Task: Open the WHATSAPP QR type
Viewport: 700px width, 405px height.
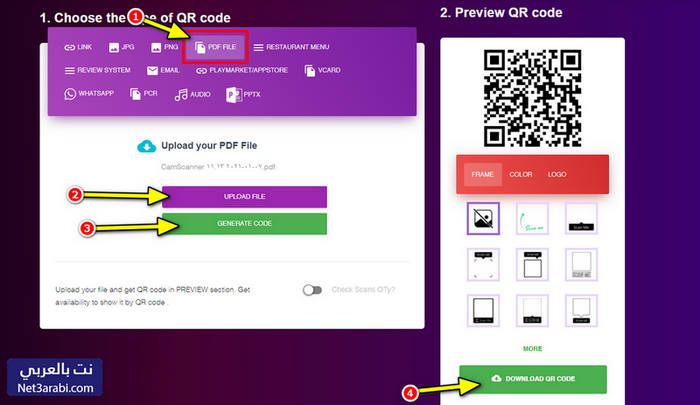Action: [x=89, y=94]
